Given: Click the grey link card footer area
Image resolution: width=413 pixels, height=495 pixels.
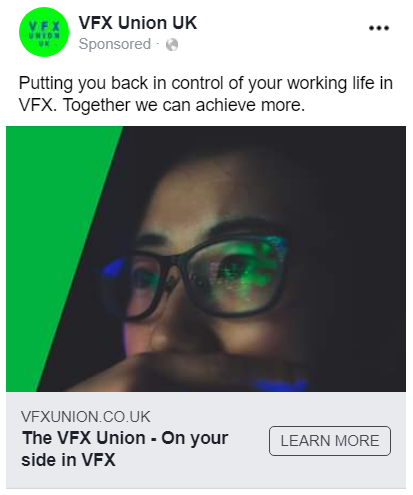Looking at the screenshot, I should pos(206,440).
